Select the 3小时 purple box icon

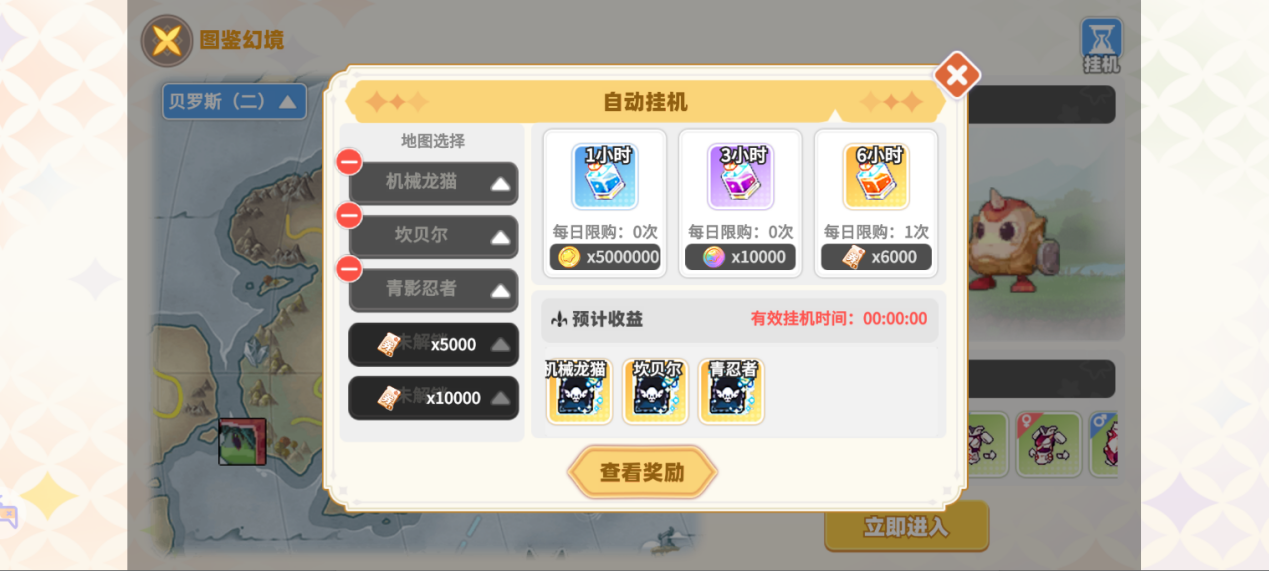740,177
